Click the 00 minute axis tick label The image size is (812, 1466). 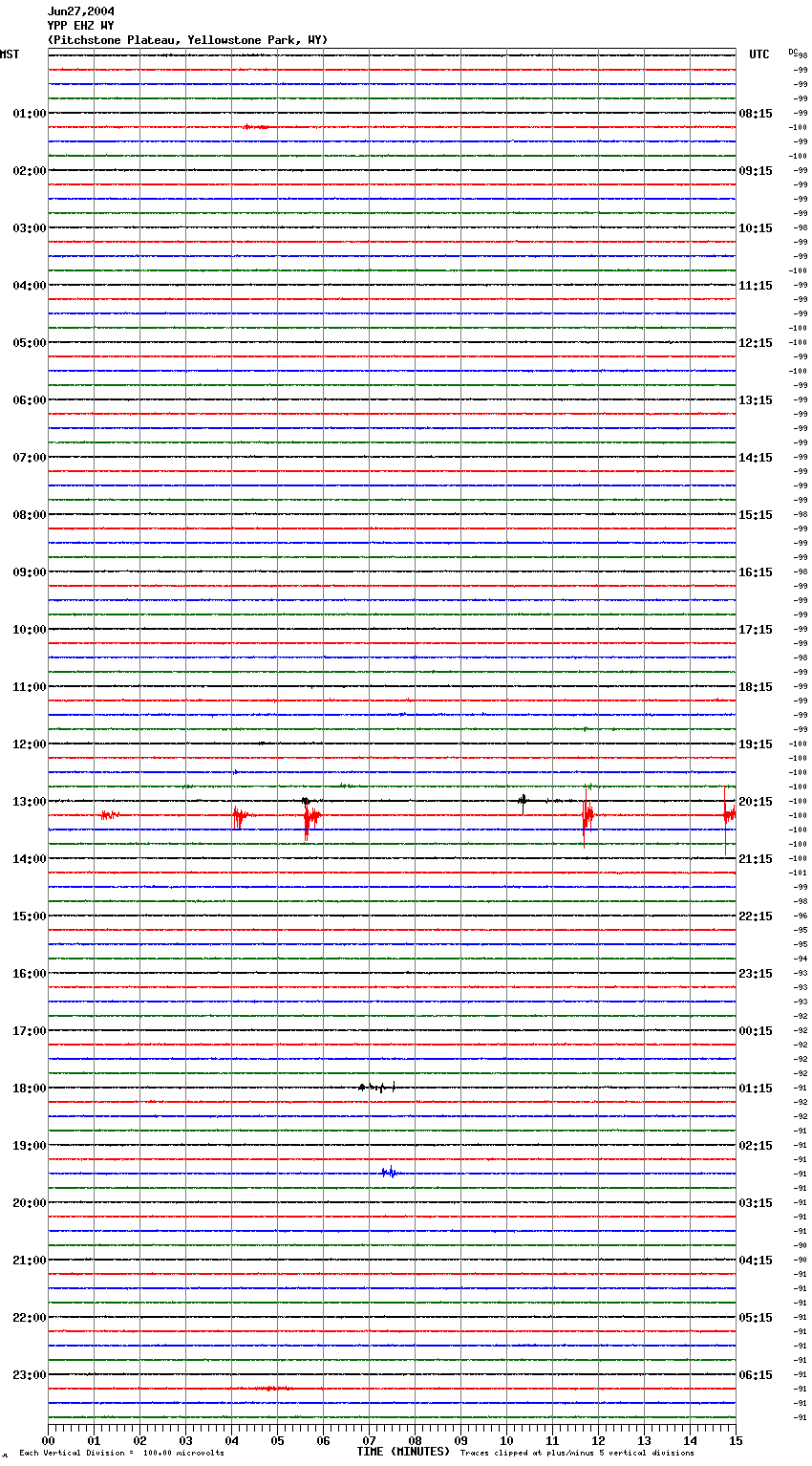pyautogui.click(x=48, y=1440)
